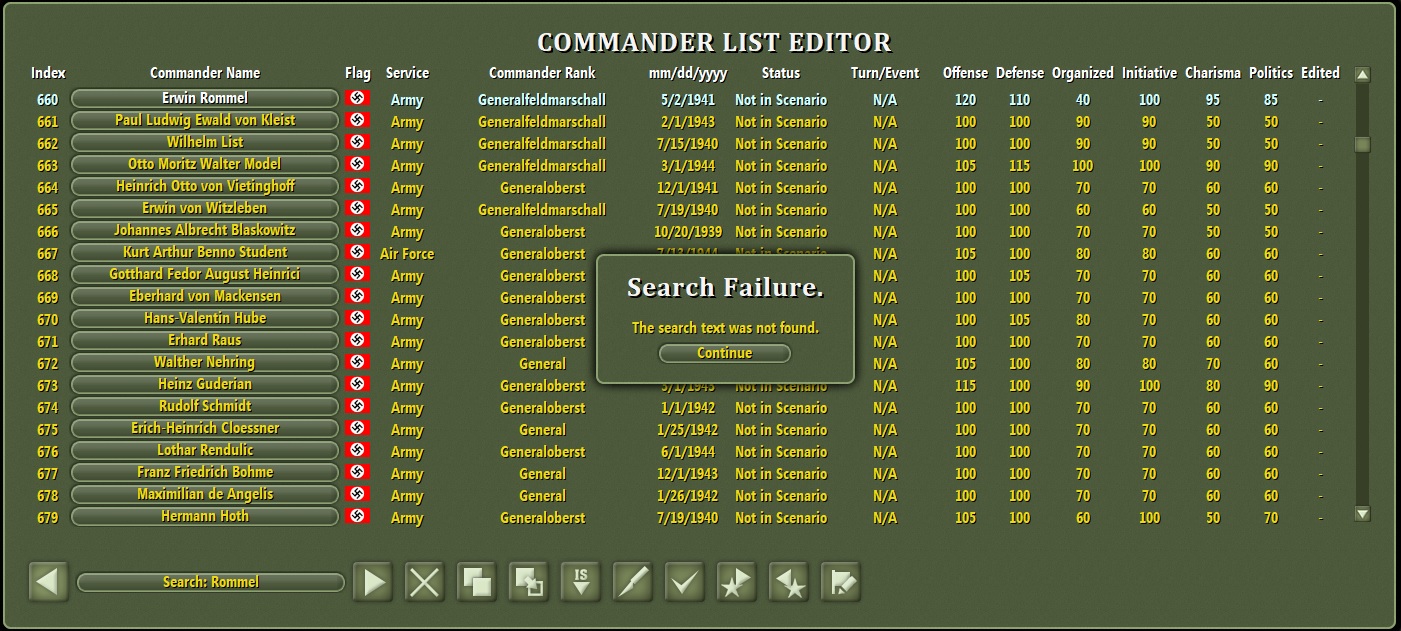Open the Franz Friedrich Bohme name button

click(x=205, y=472)
